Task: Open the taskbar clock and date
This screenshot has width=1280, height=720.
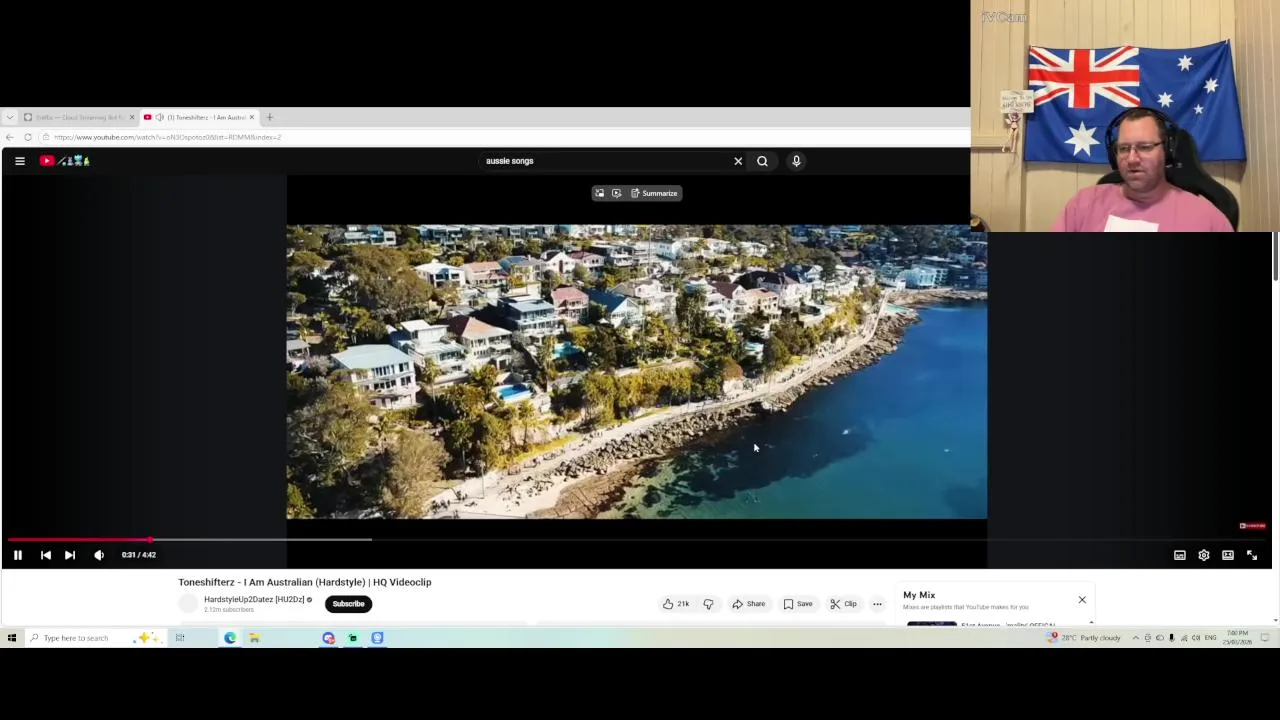Action: coord(1237,638)
